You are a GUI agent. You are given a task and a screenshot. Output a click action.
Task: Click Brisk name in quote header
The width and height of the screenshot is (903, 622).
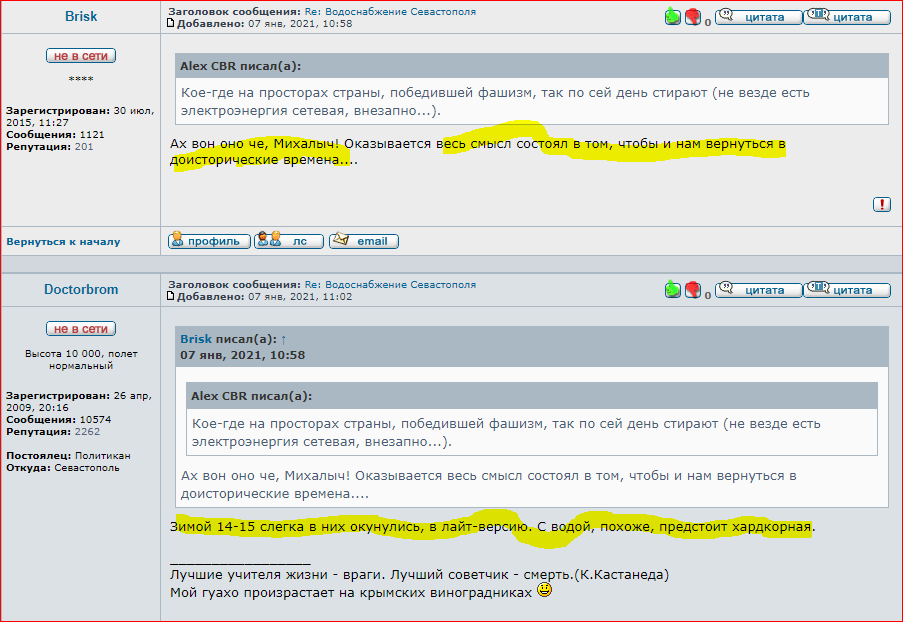[x=196, y=339]
